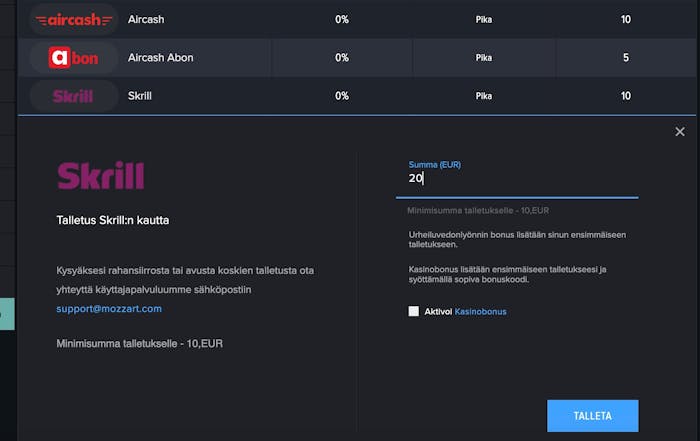Select the Aircash Abon payment method name
The image size is (700, 441).
click(x=161, y=58)
